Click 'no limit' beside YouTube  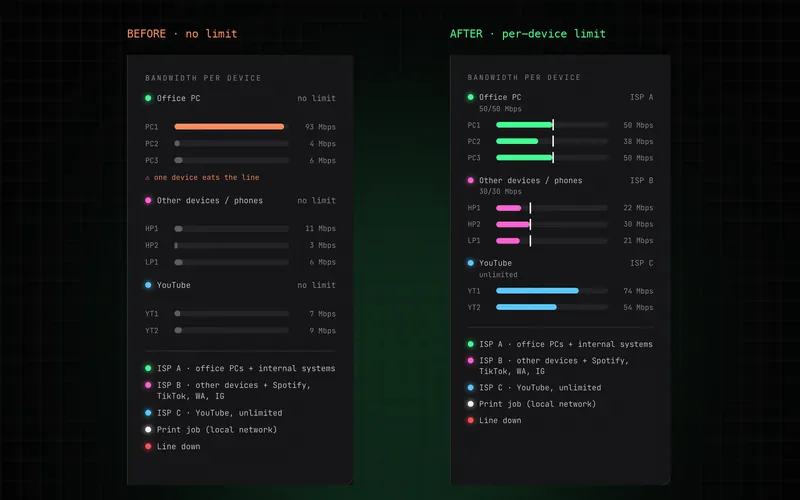coord(316,285)
